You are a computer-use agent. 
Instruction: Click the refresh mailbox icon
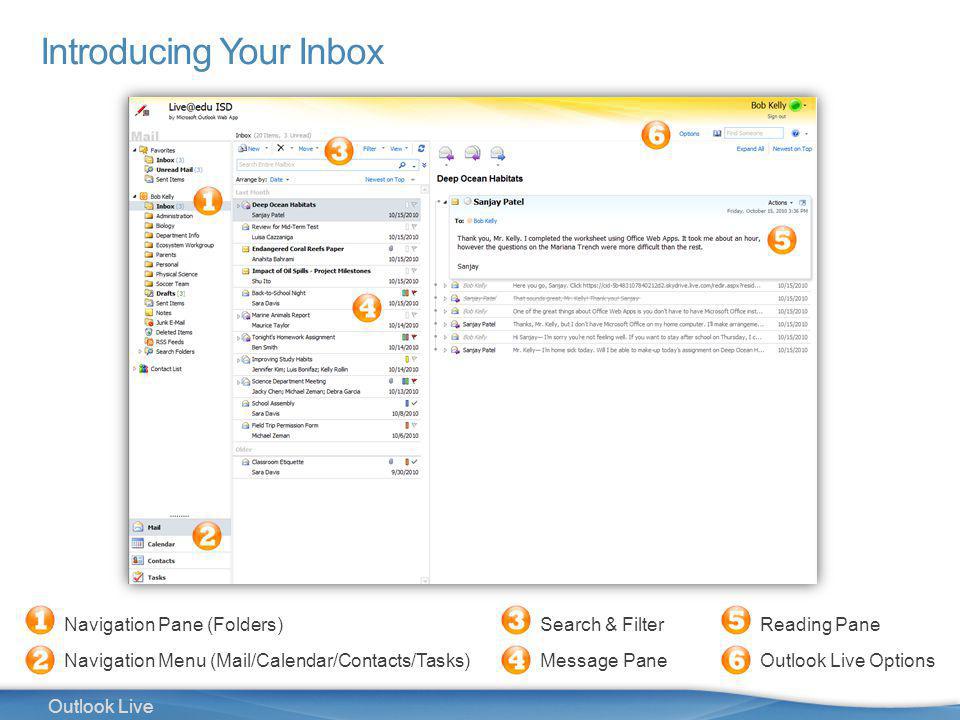click(x=421, y=148)
